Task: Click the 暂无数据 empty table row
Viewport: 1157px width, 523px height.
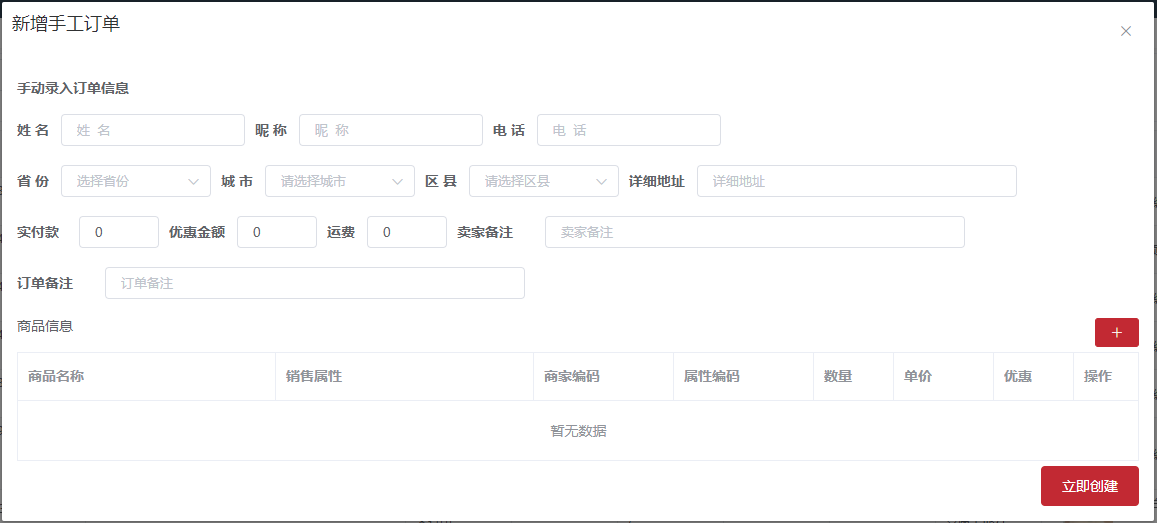Action: pyautogui.click(x=578, y=431)
